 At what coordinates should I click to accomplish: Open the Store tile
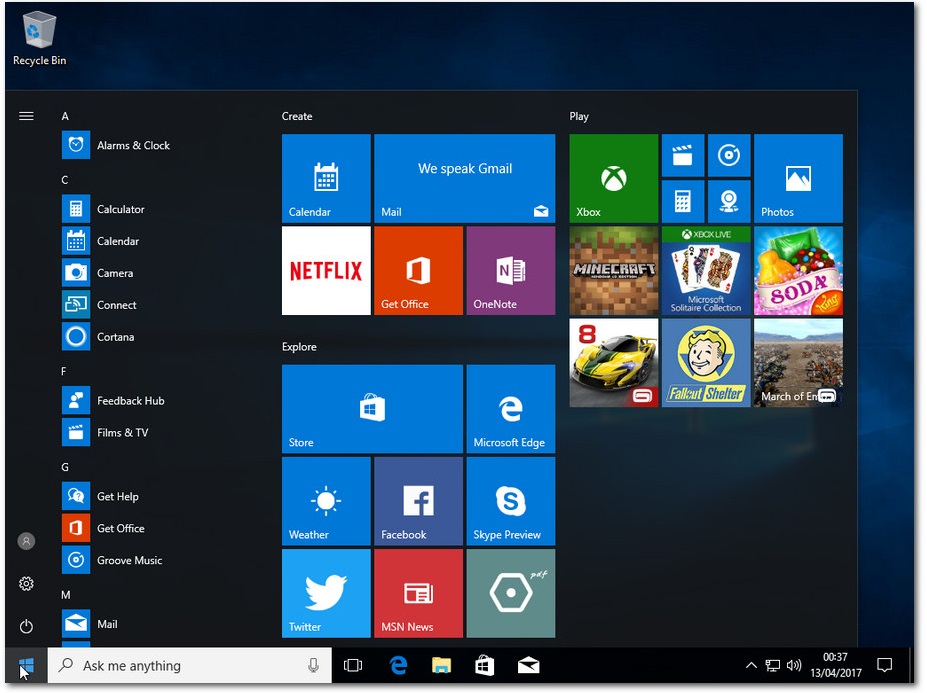tap(372, 409)
